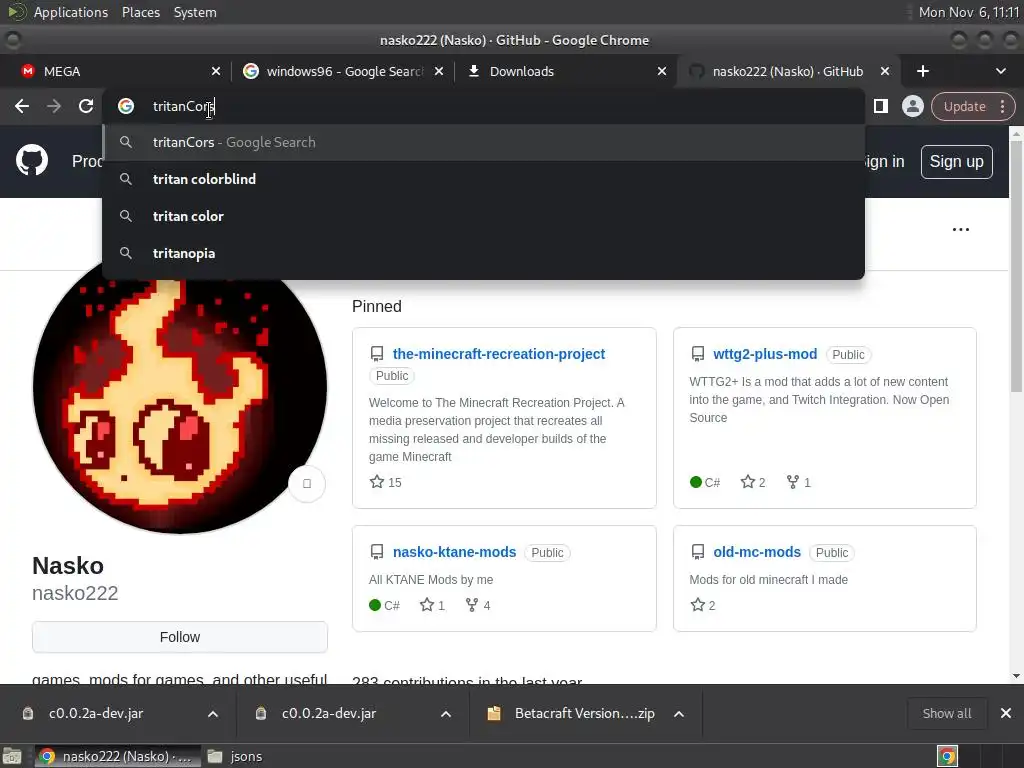Viewport: 1024px width, 768px height.
Task: Click the clock showing Mon Nov 6, 11:11
Action: [x=968, y=12]
